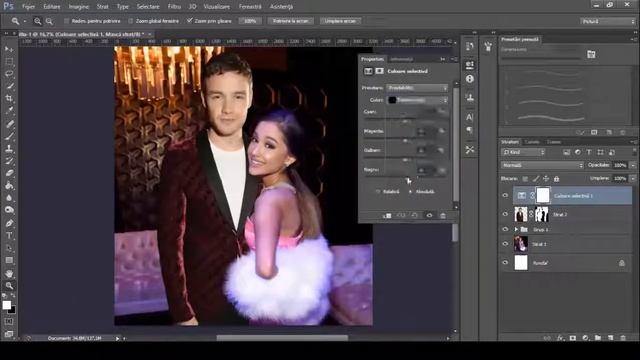Add layer mask at Layers panel bottom
The width and height of the screenshot is (640, 360).
[x=573, y=338]
